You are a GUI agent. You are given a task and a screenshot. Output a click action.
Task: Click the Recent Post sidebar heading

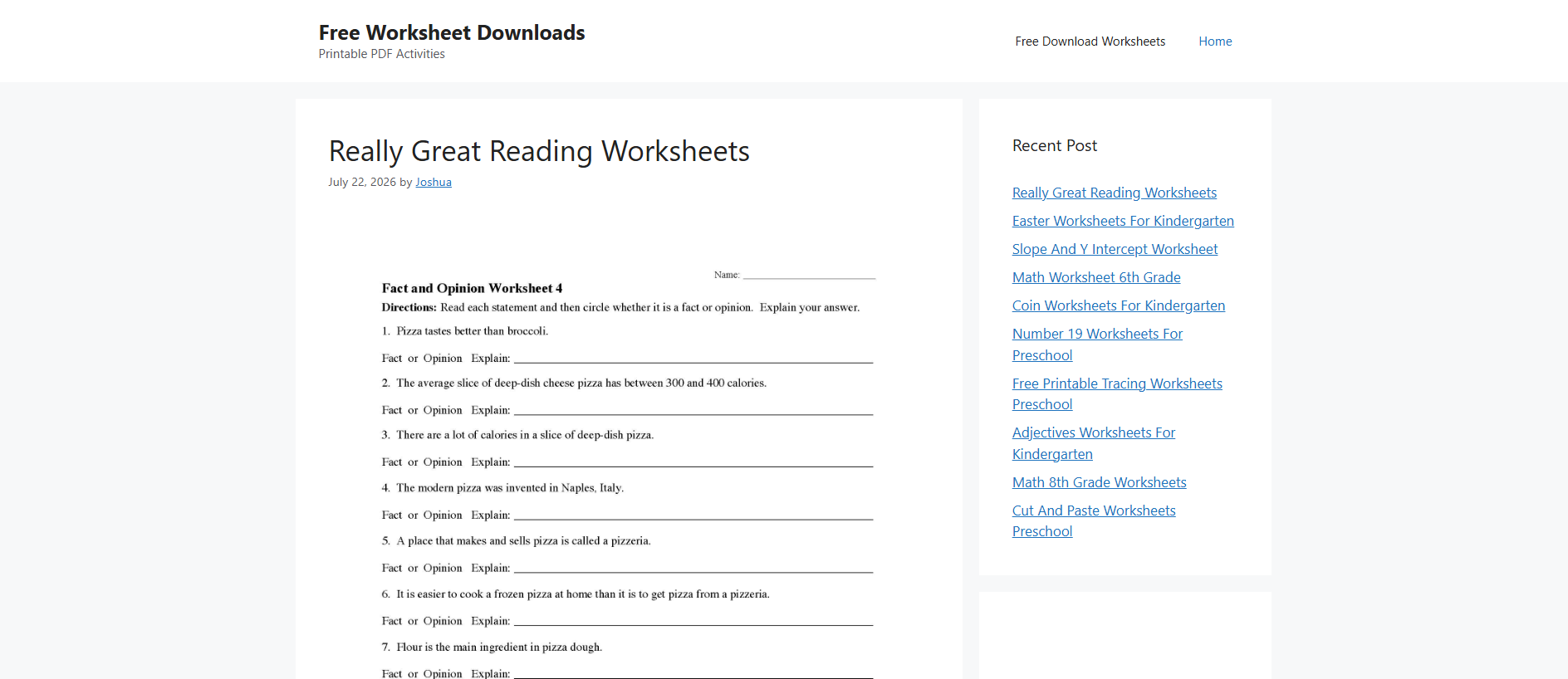(1055, 146)
